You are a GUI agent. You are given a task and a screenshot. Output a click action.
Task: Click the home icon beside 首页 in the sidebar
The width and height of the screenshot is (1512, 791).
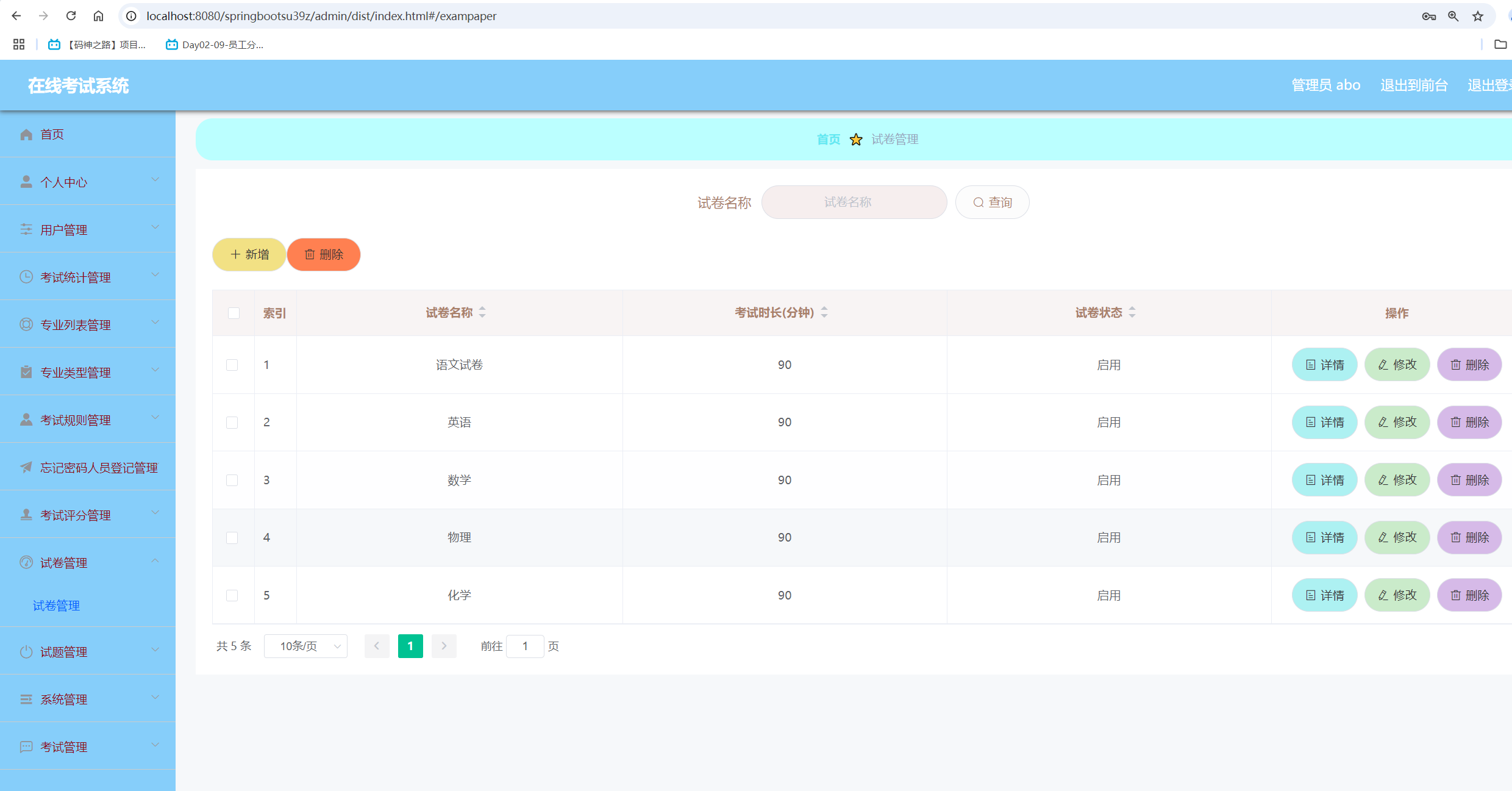(x=26, y=134)
